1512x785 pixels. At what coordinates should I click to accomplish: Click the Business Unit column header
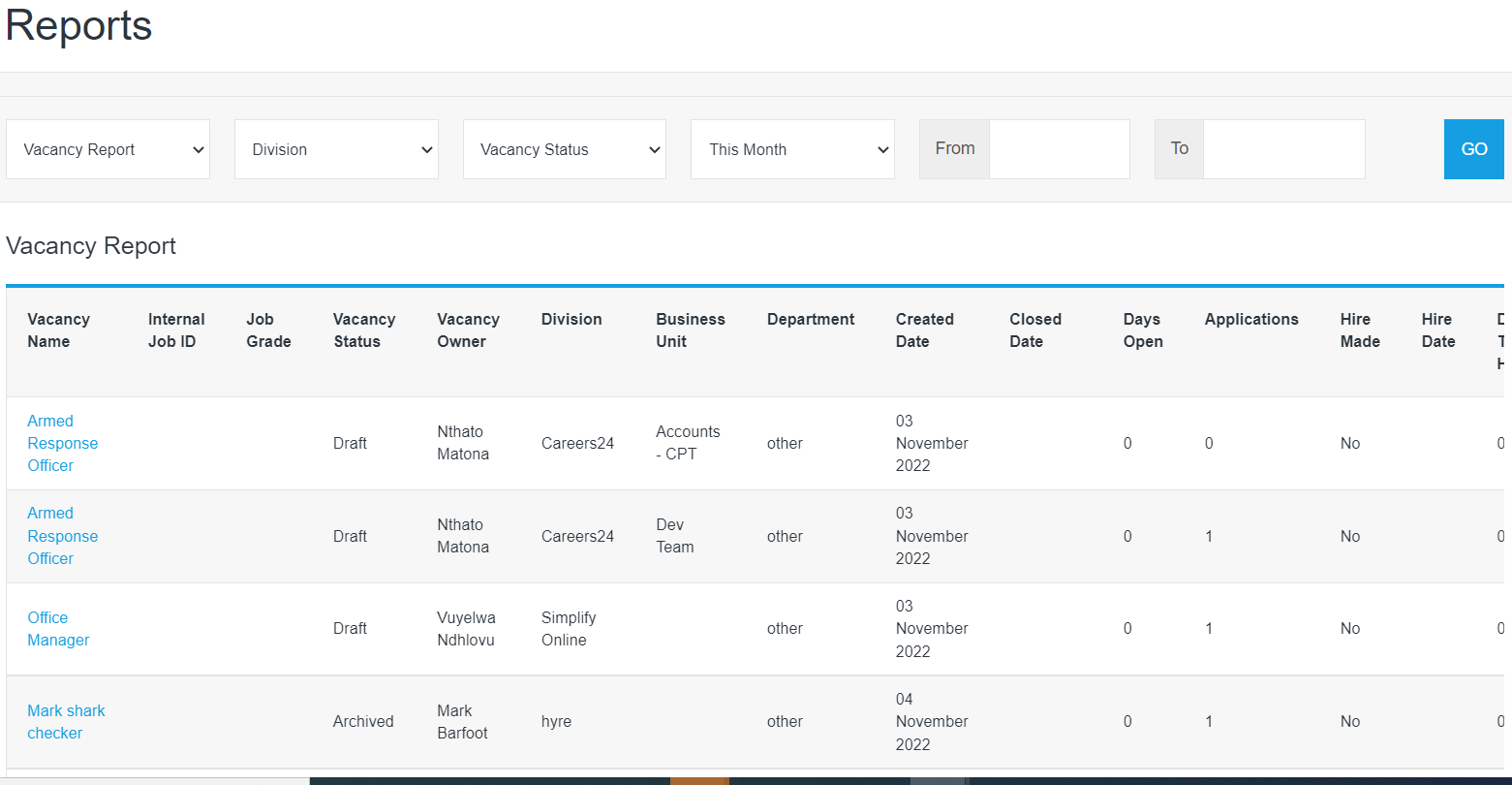691,330
